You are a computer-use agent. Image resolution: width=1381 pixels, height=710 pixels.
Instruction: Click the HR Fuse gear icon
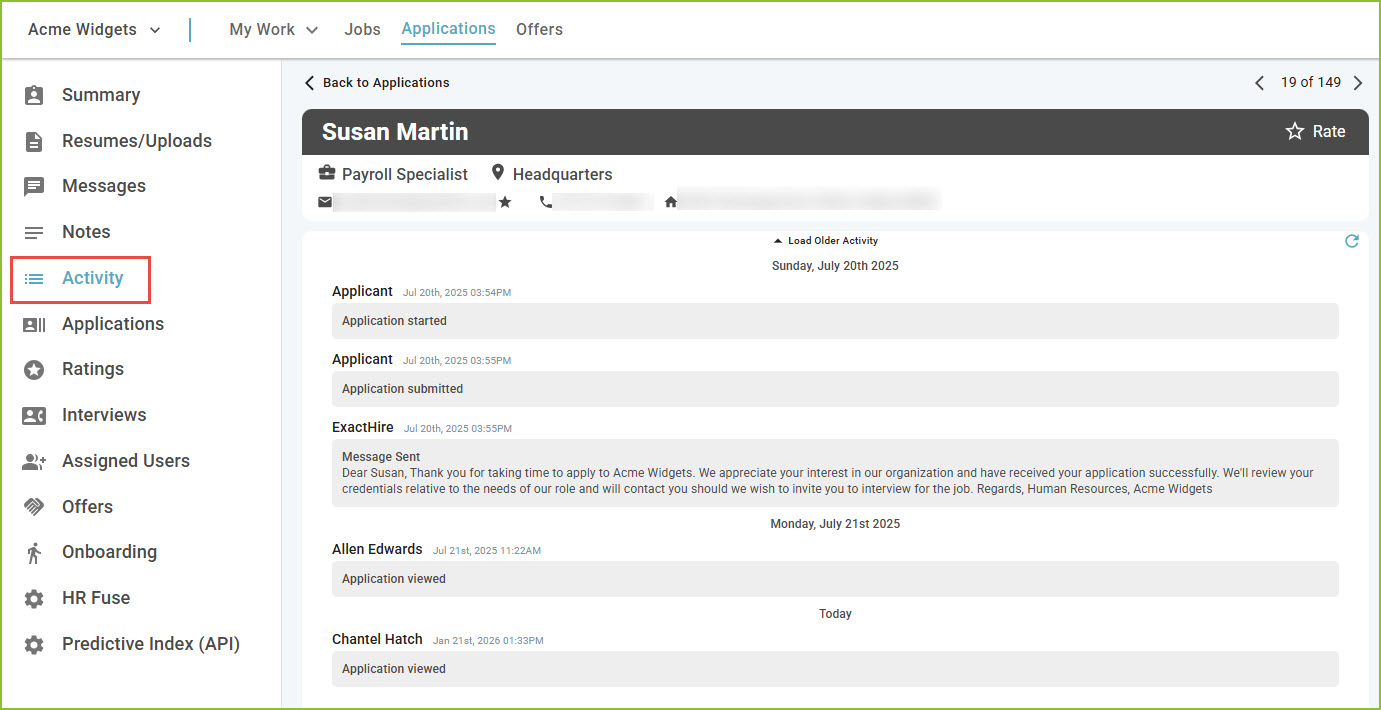point(34,598)
